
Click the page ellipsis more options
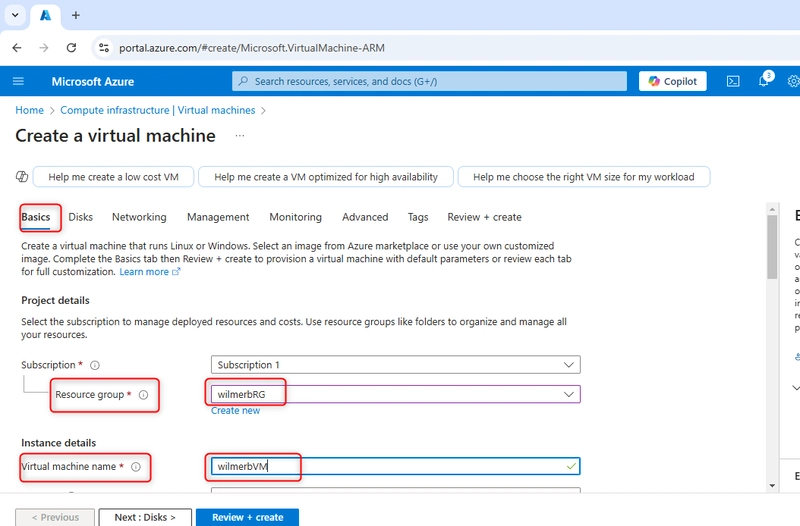pyautogui.click(x=240, y=136)
